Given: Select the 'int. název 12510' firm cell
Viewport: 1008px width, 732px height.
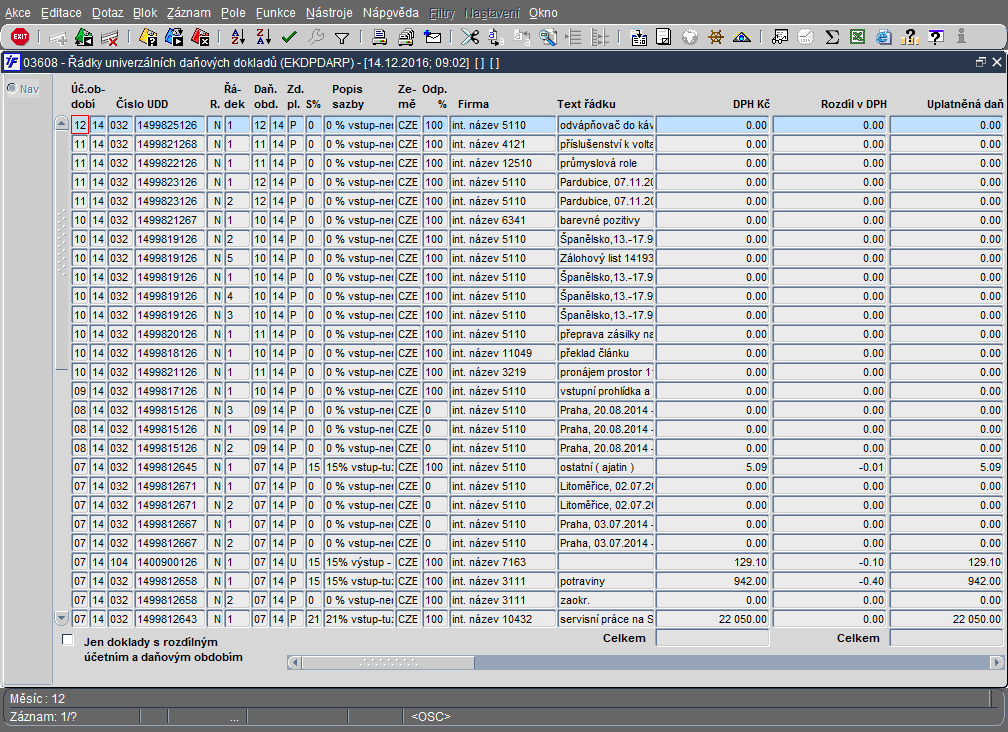Looking at the screenshot, I should [503, 163].
